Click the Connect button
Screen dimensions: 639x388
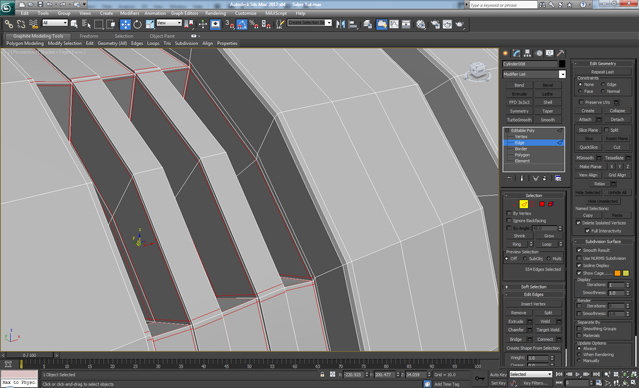pos(545,339)
